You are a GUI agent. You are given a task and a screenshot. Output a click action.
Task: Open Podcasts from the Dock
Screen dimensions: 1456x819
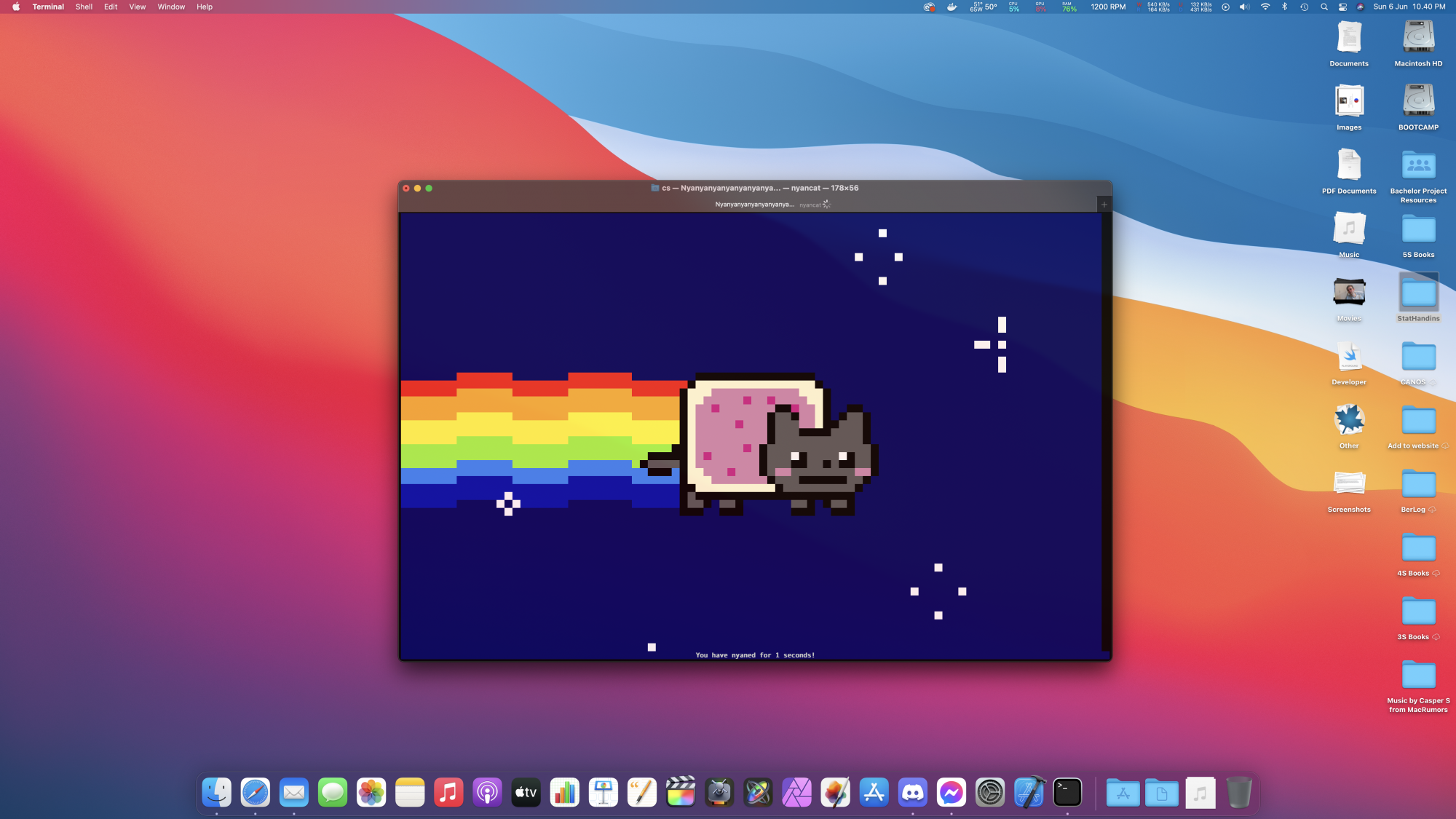click(487, 792)
